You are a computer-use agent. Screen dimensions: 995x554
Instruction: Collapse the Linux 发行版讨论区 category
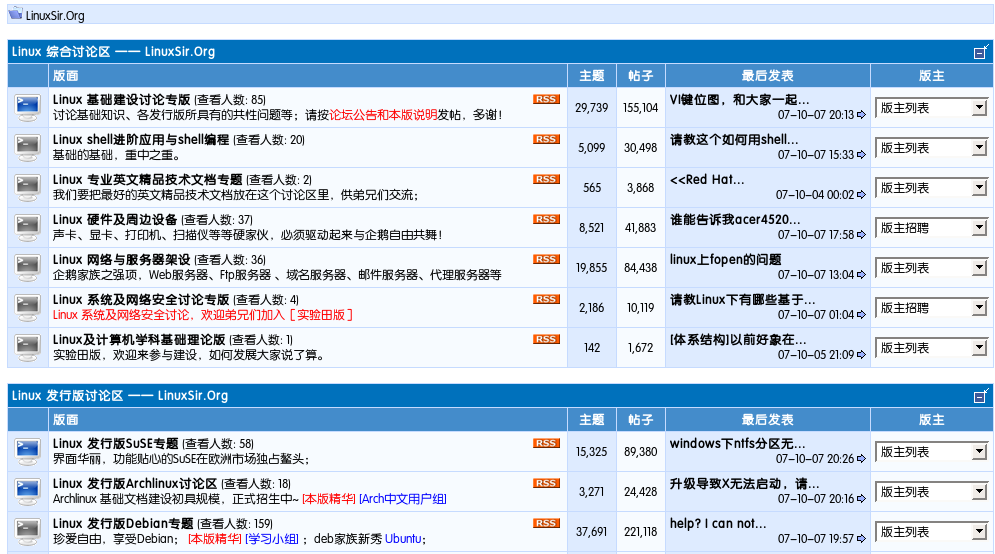(x=981, y=396)
